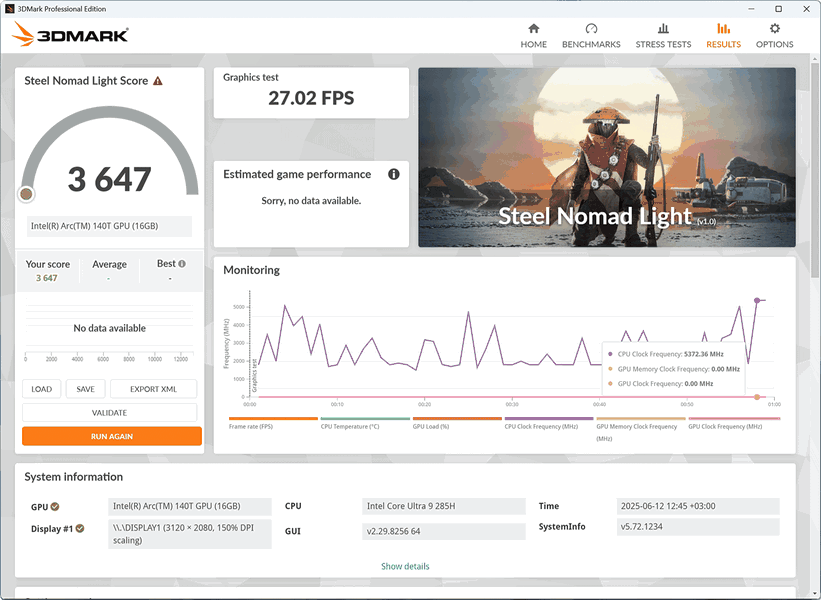Image resolution: width=821 pixels, height=600 pixels.
Task: Click the purple marker on the monitoring chart
Action: tap(757, 300)
